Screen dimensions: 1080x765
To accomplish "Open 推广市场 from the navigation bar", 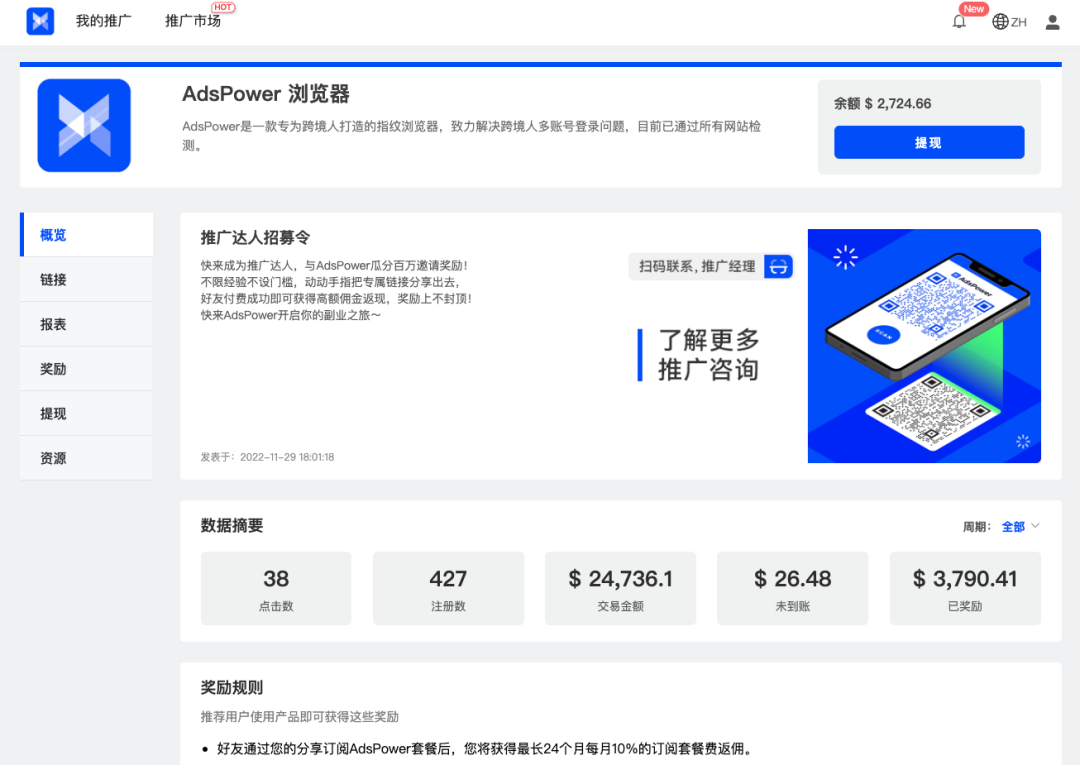I will pos(192,21).
